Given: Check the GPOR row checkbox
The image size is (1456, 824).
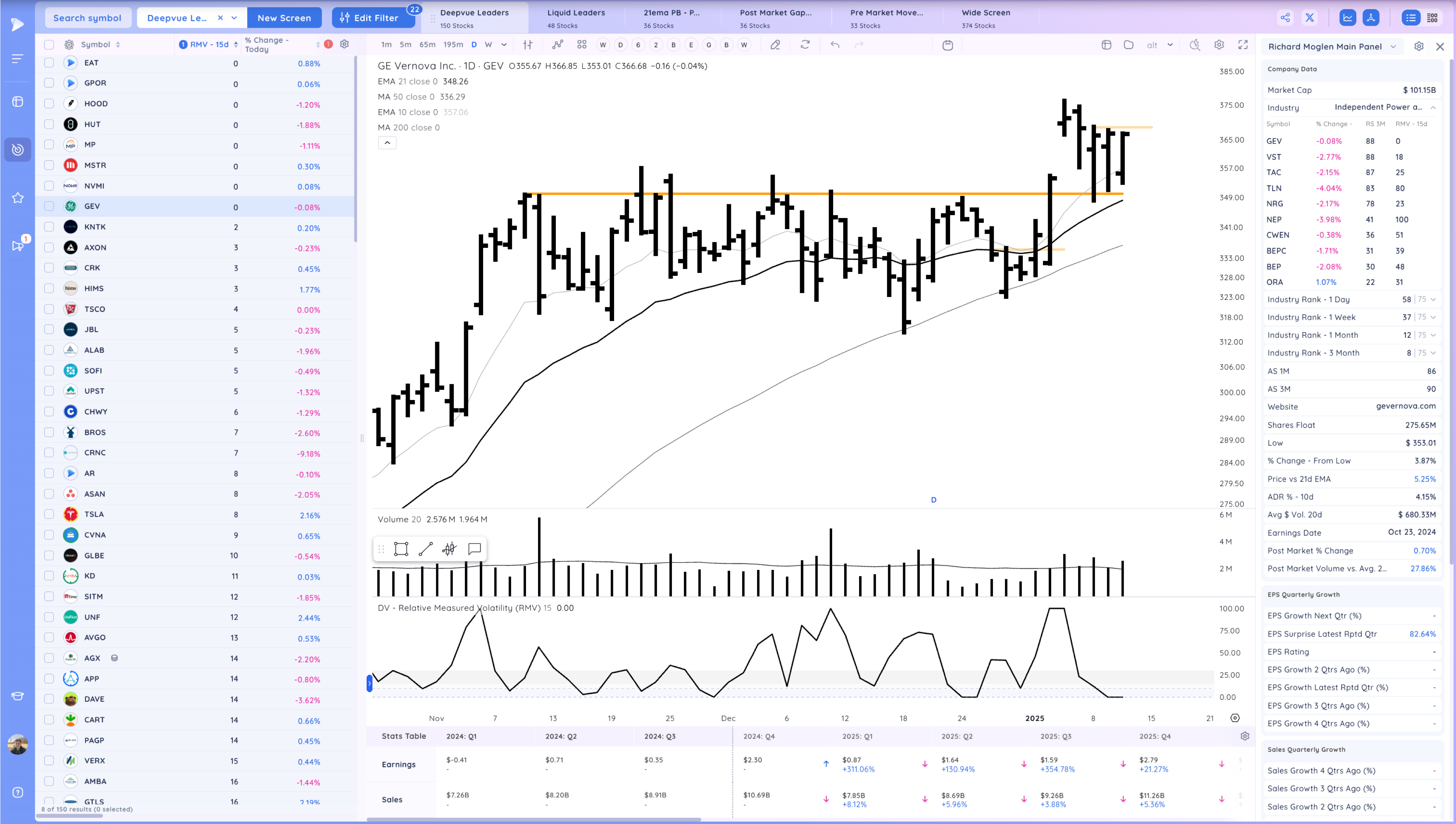Looking at the screenshot, I should click(49, 83).
